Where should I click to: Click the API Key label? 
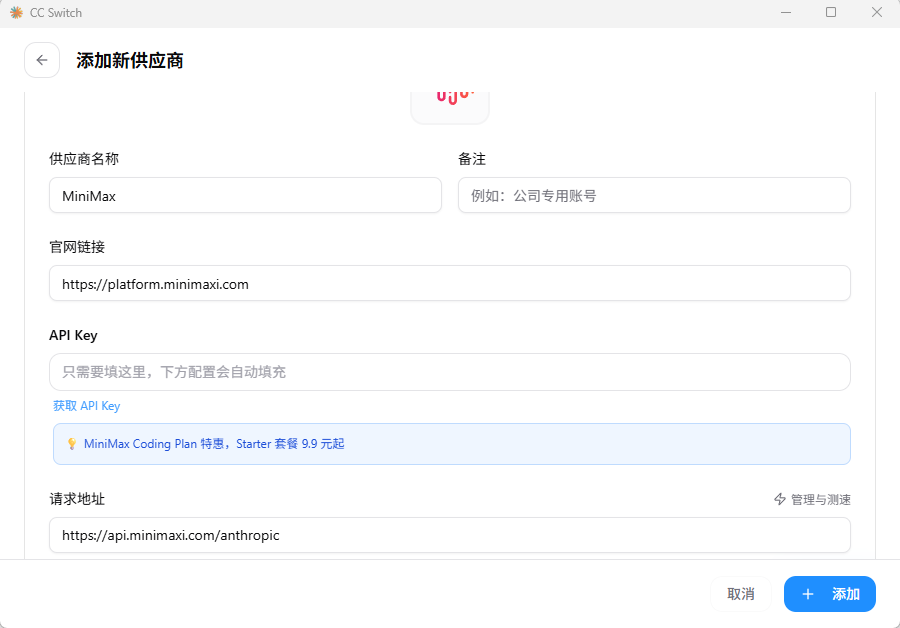(73, 335)
